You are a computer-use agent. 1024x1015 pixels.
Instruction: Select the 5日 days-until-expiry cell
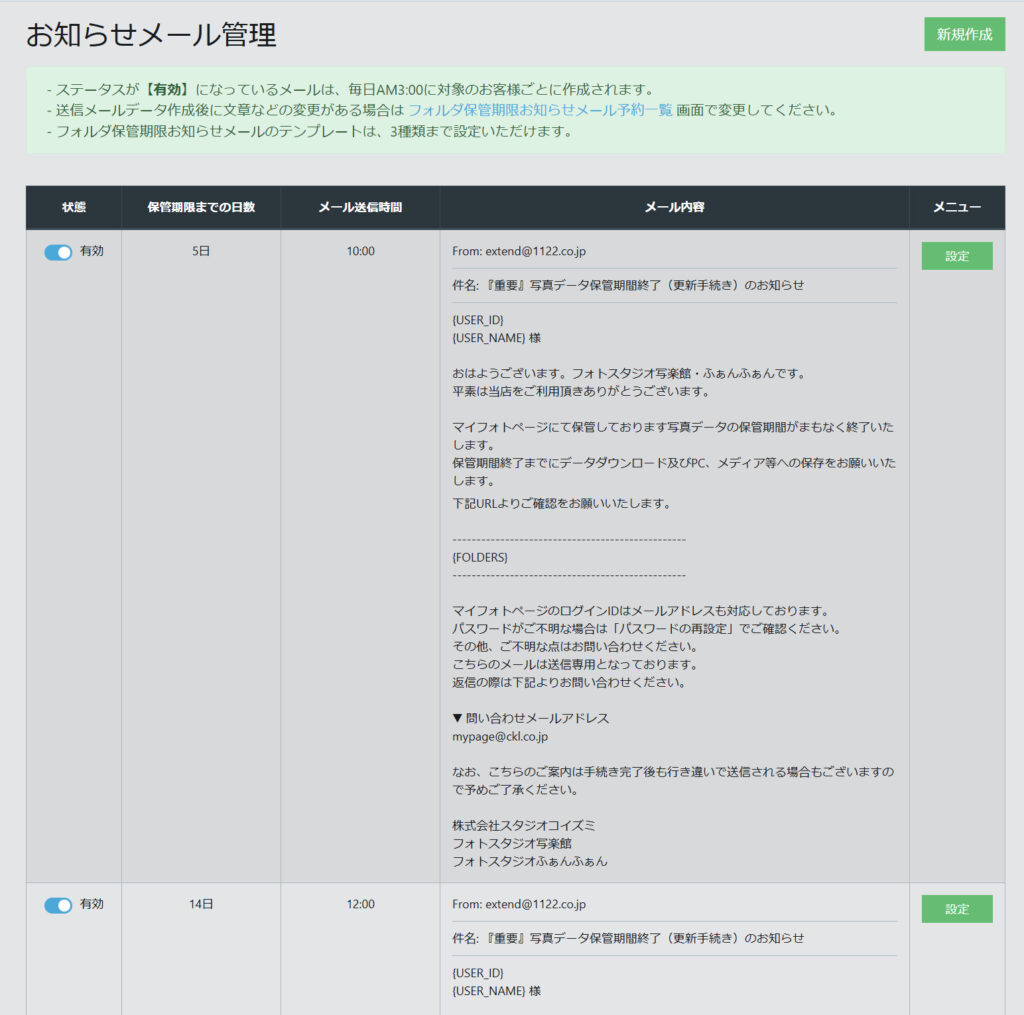(x=201, y=251)
